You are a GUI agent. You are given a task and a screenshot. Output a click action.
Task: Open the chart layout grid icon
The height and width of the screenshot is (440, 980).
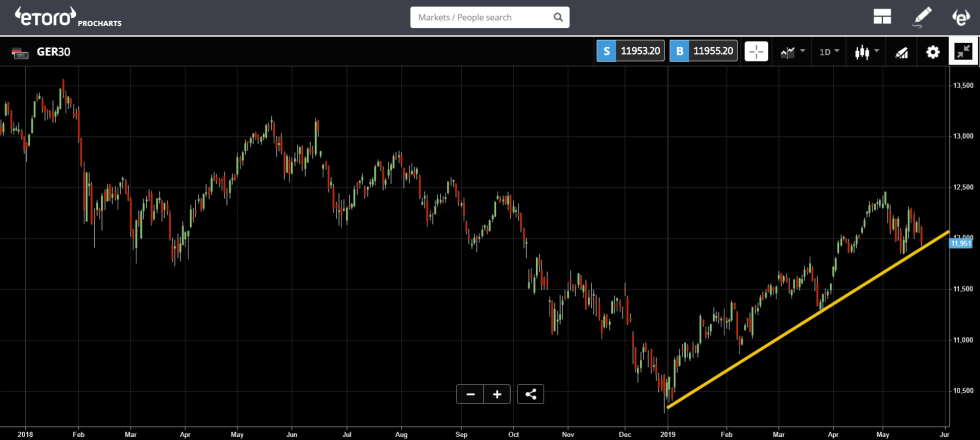coord(881,17)
